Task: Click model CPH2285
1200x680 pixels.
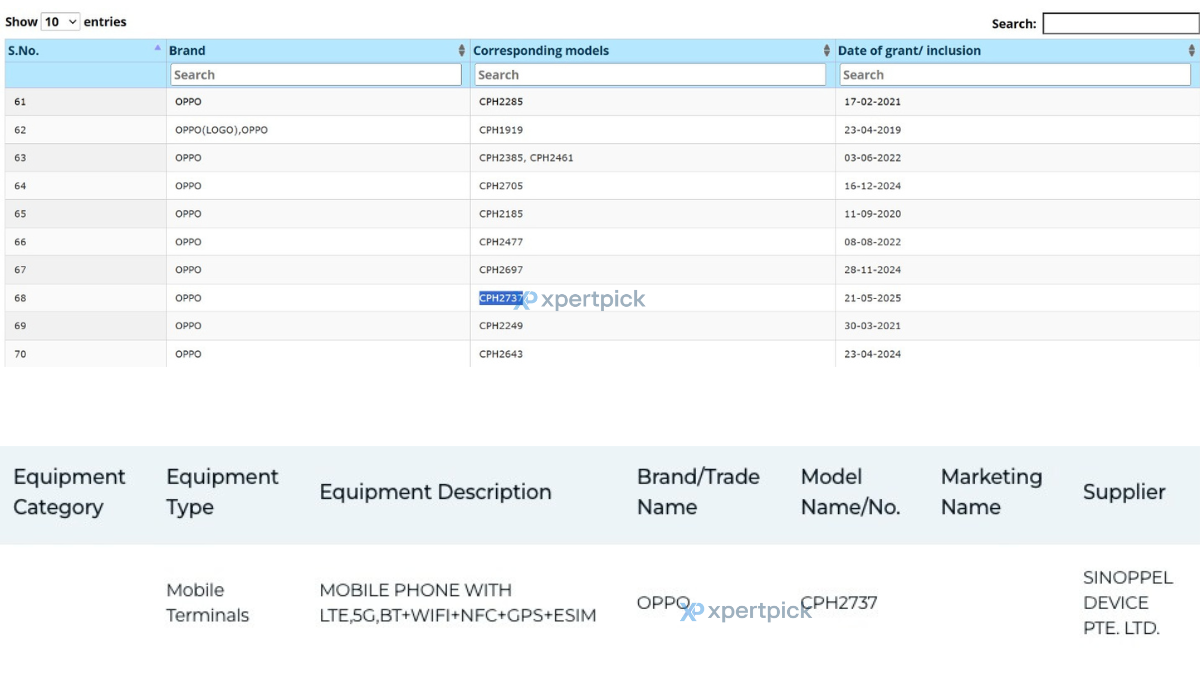Action: tap(501, 102)
